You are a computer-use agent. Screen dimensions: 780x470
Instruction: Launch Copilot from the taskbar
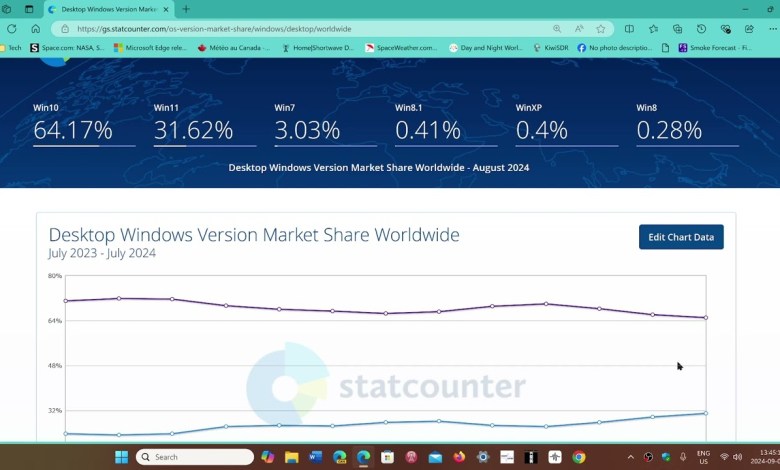pos(268,457)
